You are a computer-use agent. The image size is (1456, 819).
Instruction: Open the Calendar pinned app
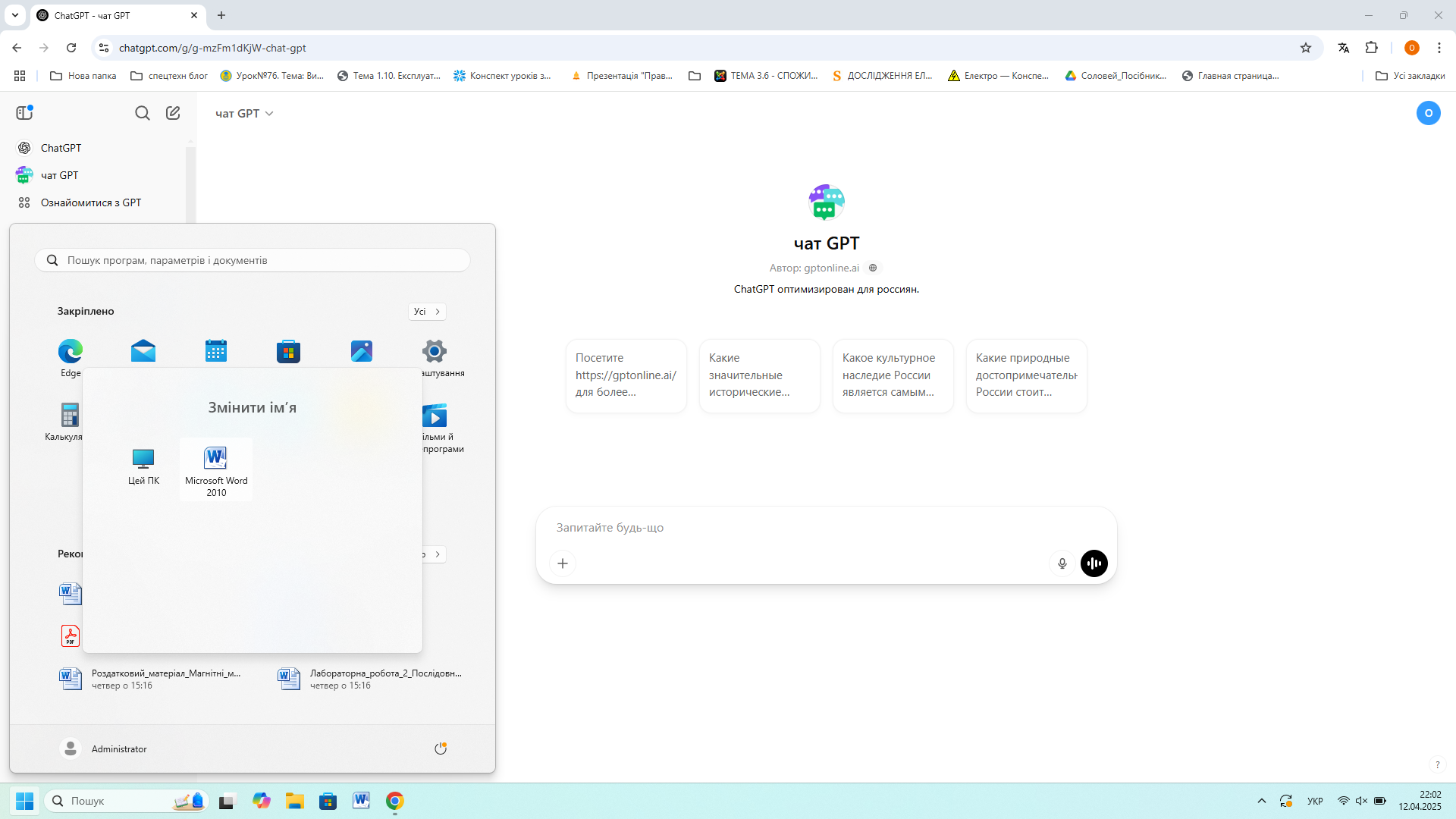pyautogui.click(x=216, y=351)
